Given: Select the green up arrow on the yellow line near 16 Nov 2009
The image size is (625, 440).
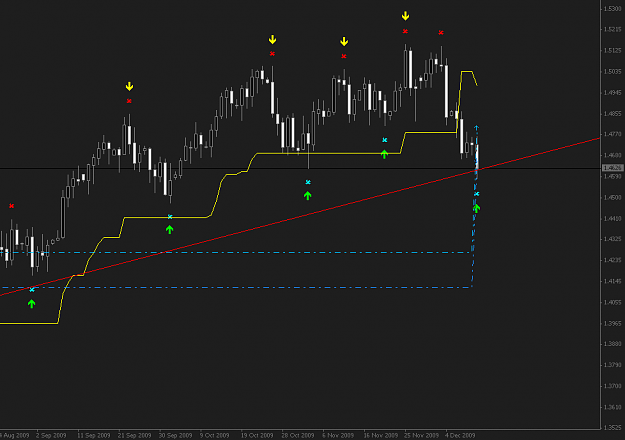Looking at the screenshot, I should click(x=384, y=154).
